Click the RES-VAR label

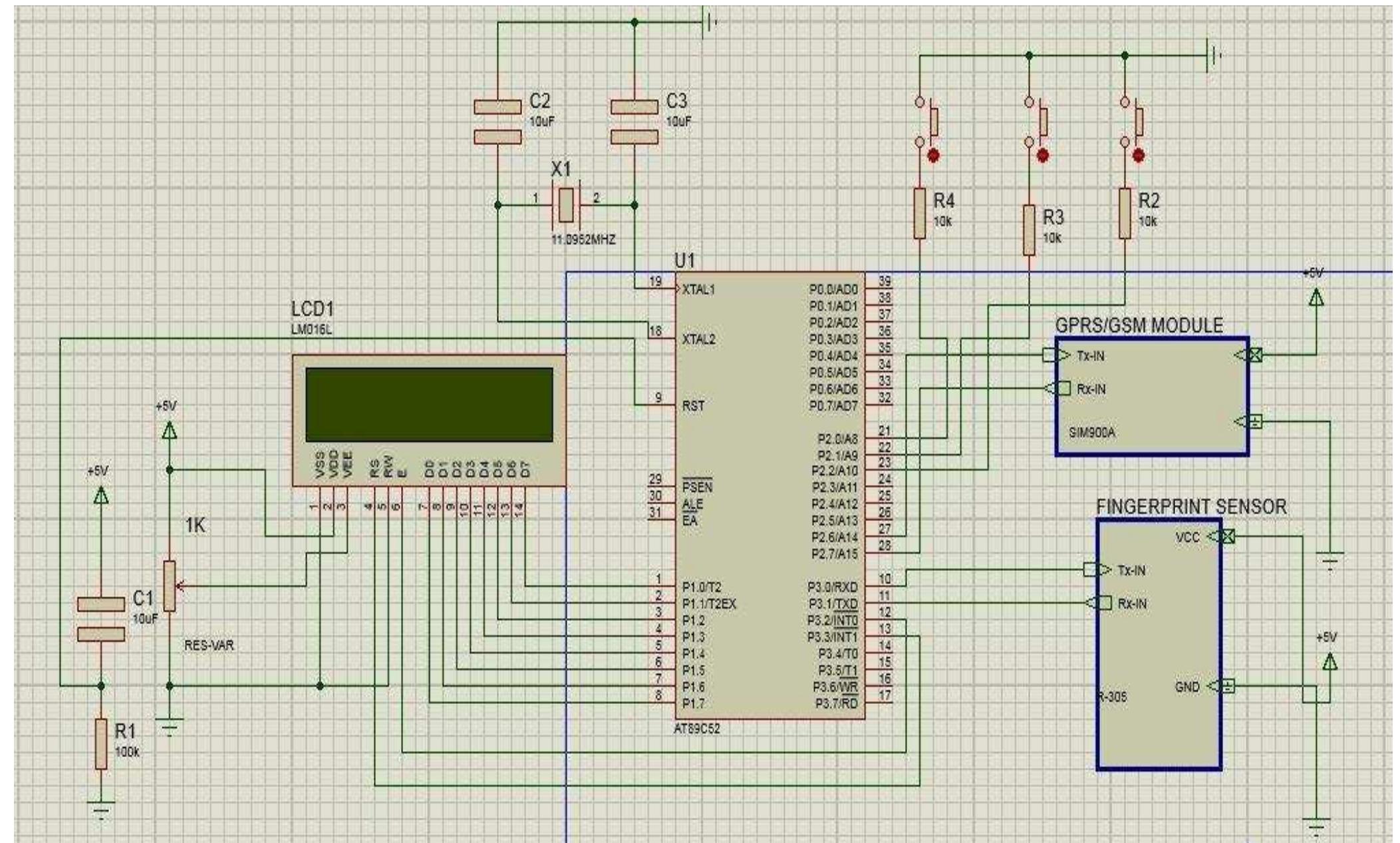(x=210, y=645)
